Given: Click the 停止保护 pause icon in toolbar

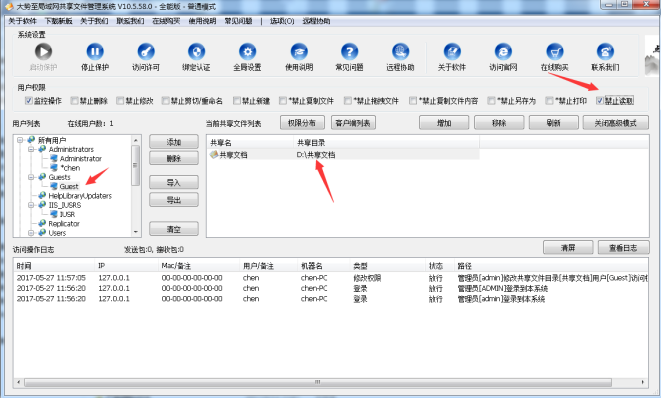Looking at the screenshot, I should [x=95, y=51].
